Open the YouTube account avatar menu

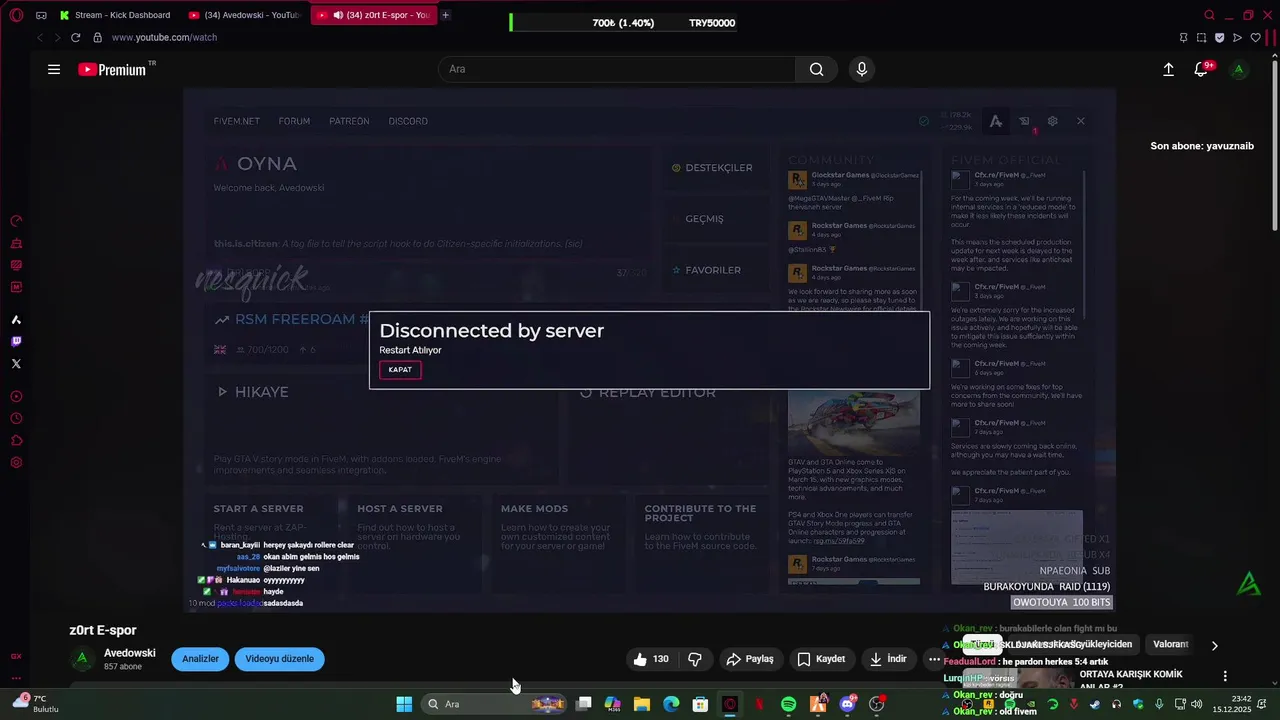click(x=1239, y=69)
